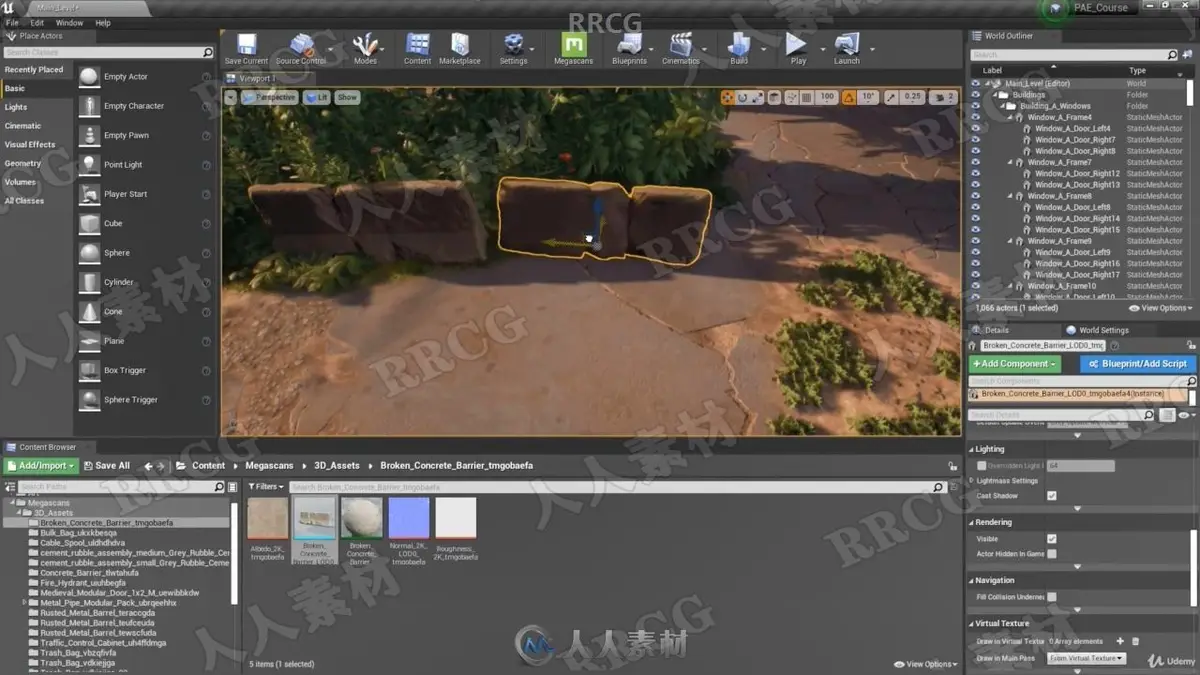Image resolution: width=1200 pixels, height=675 pixels.
Task: Click new folder icon in World Outliner
Action: (1187, 54)
